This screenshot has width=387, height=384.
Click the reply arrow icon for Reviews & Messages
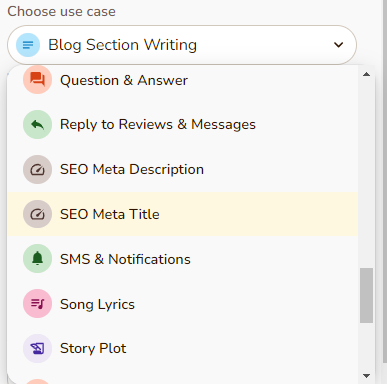37,125
